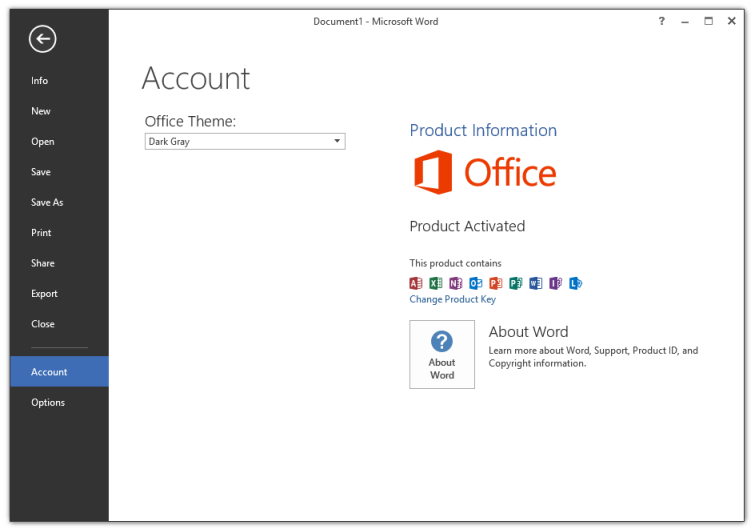Click the Publisher app icon
755x529 pixels.
(x=516, y=284)
